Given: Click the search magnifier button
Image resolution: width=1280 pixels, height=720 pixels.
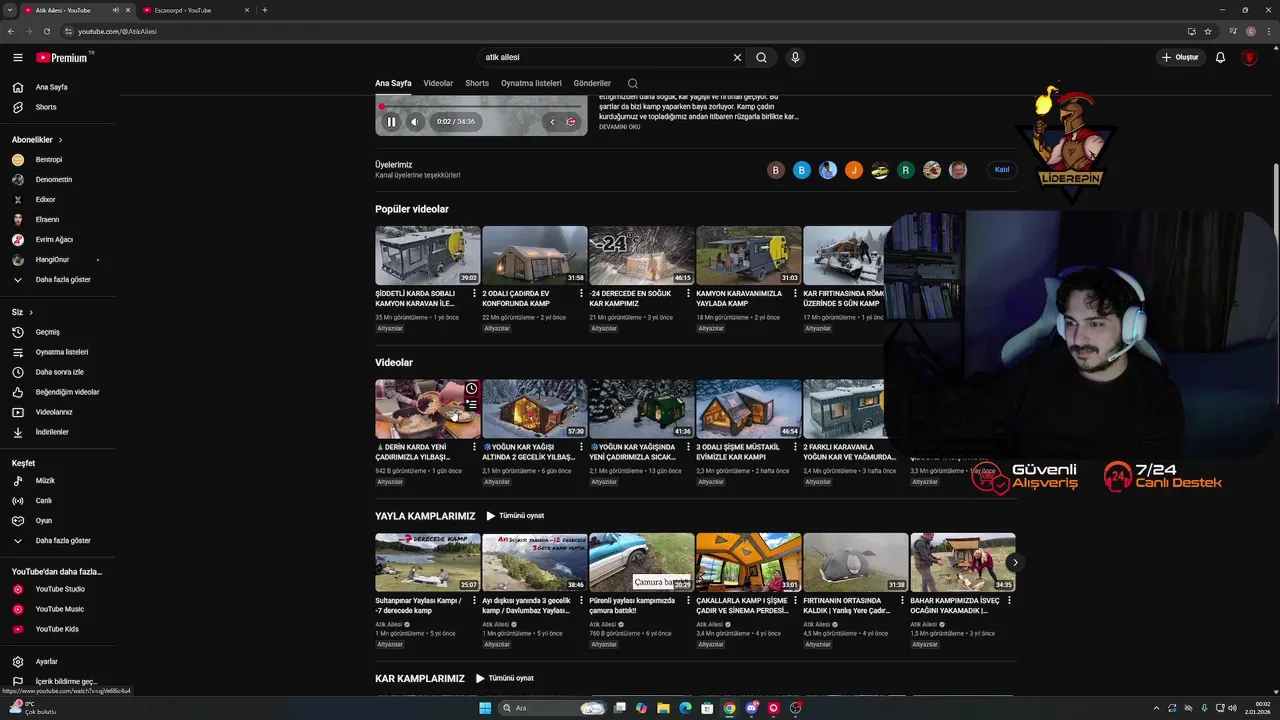Looking at the screenshot, I should [761, 58].
